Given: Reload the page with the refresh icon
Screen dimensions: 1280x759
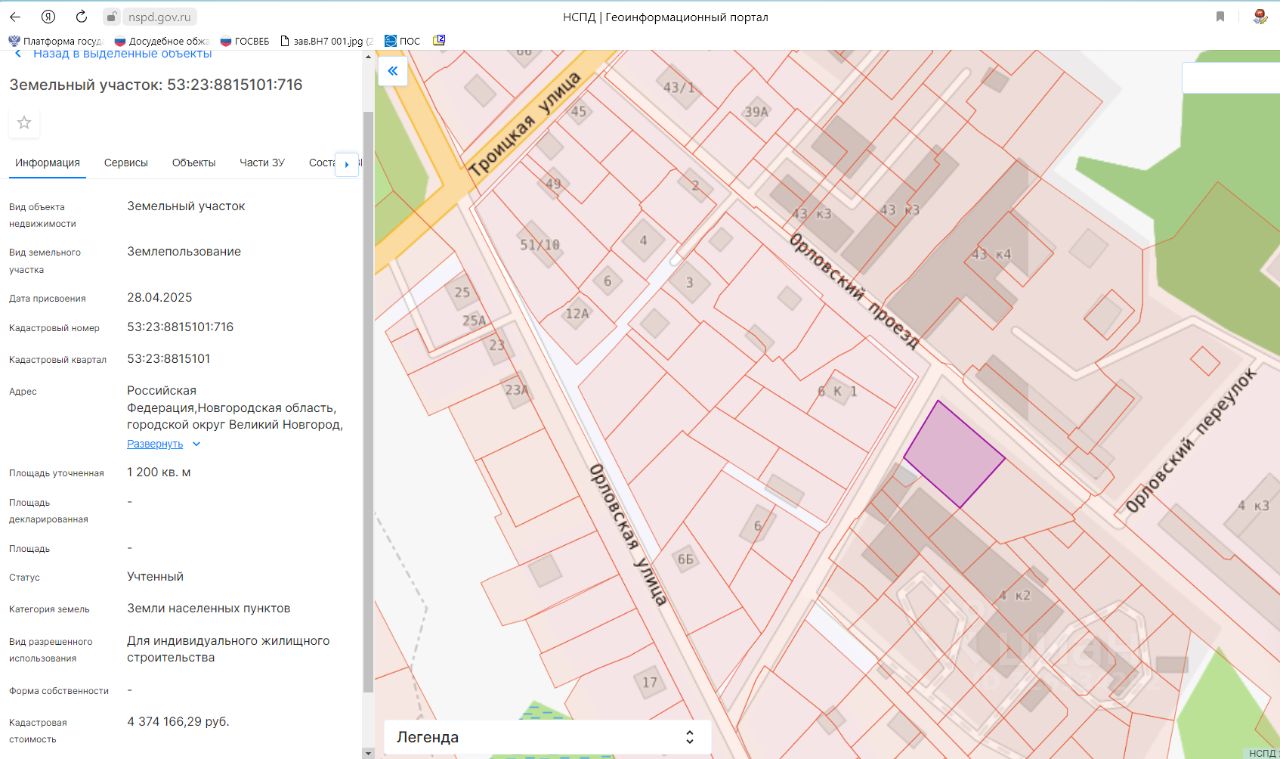Looking at the screenshot, I should tap(81, 17).
